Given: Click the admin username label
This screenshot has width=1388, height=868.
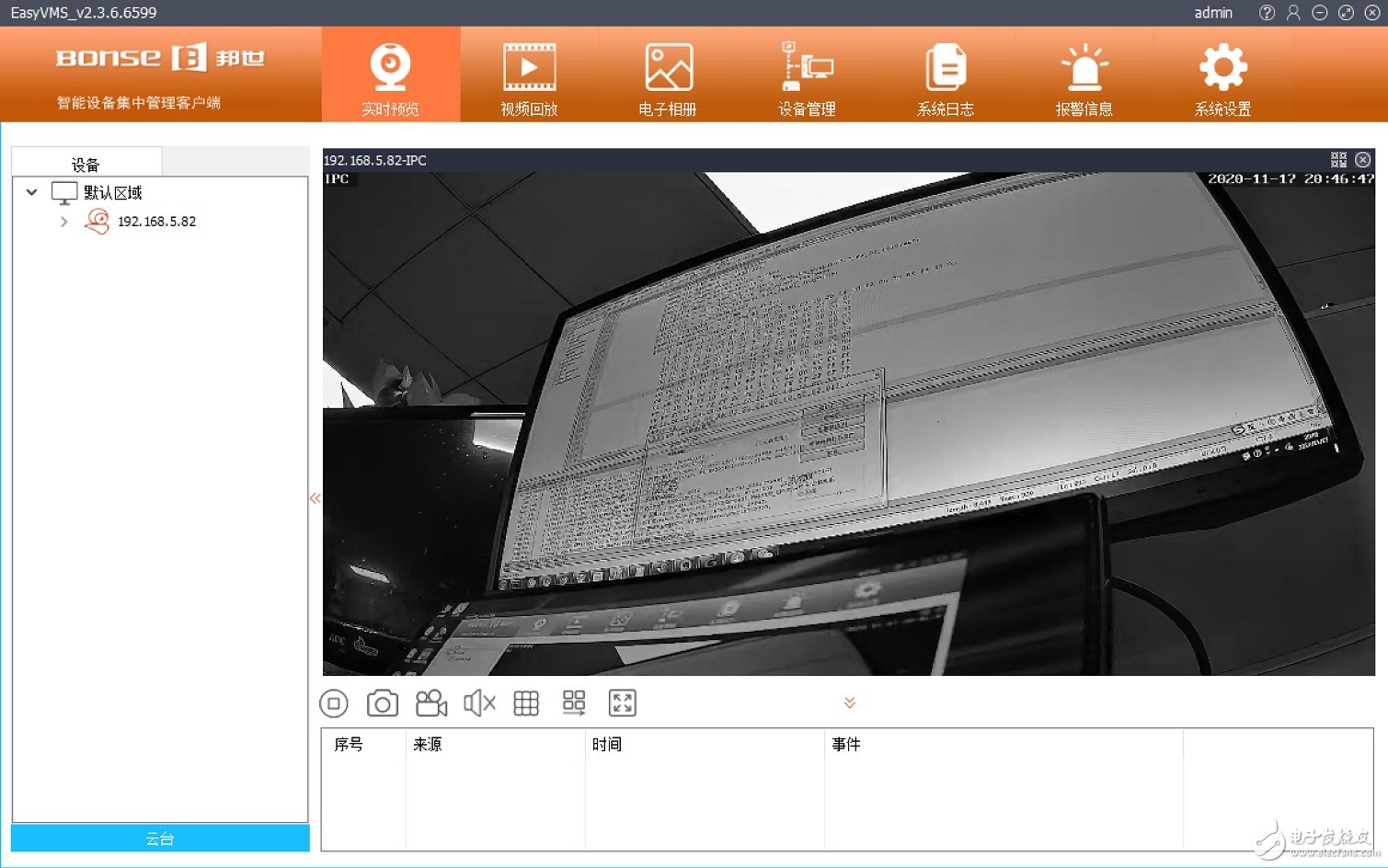Looking at the screenshot, I should pyautogui.click(x=1213, y=13).
